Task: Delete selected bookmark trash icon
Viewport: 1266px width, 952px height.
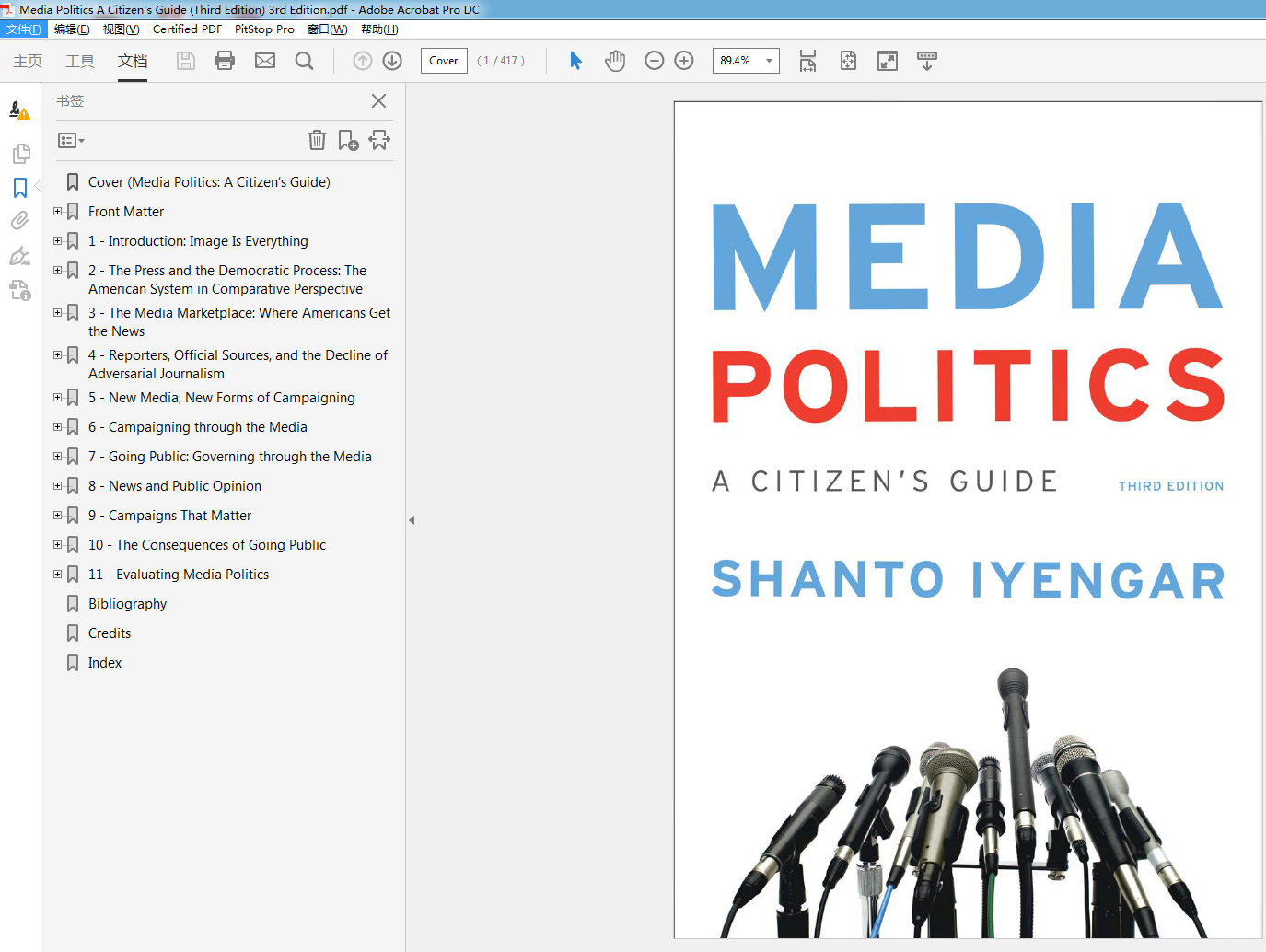Action: tap(317, 140)
